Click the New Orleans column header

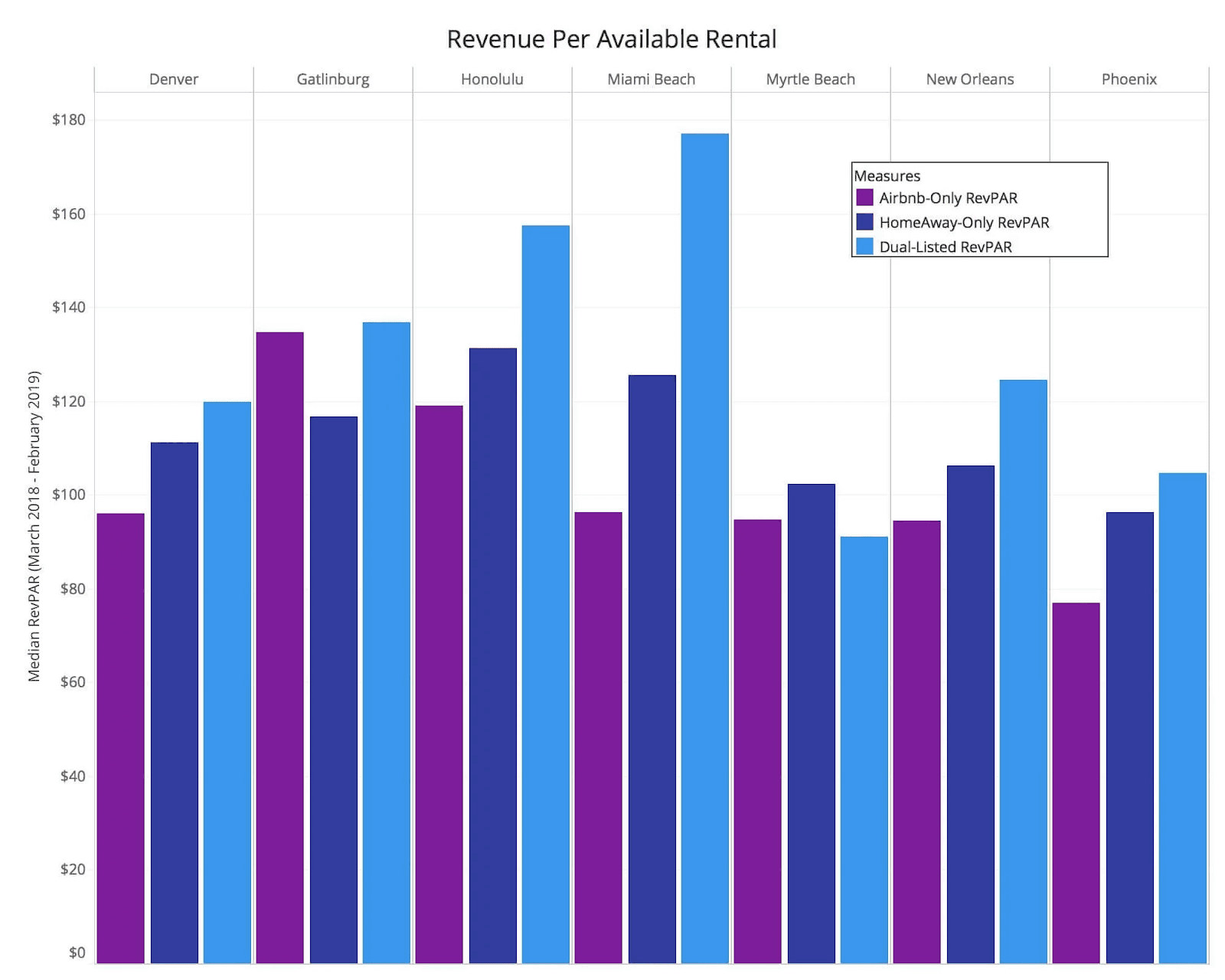click(x=969, y=79)
